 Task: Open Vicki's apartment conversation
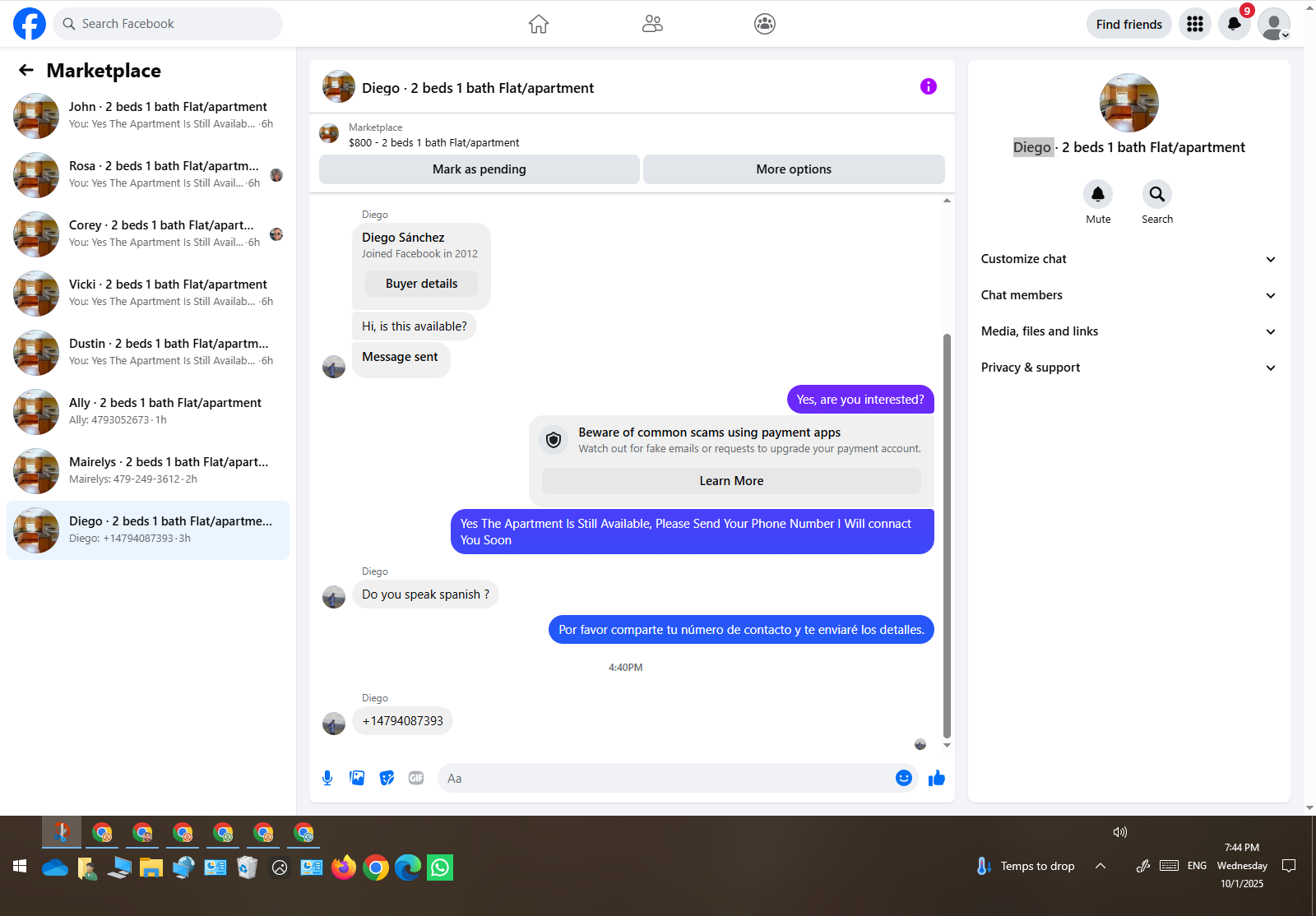click(148, 294)
